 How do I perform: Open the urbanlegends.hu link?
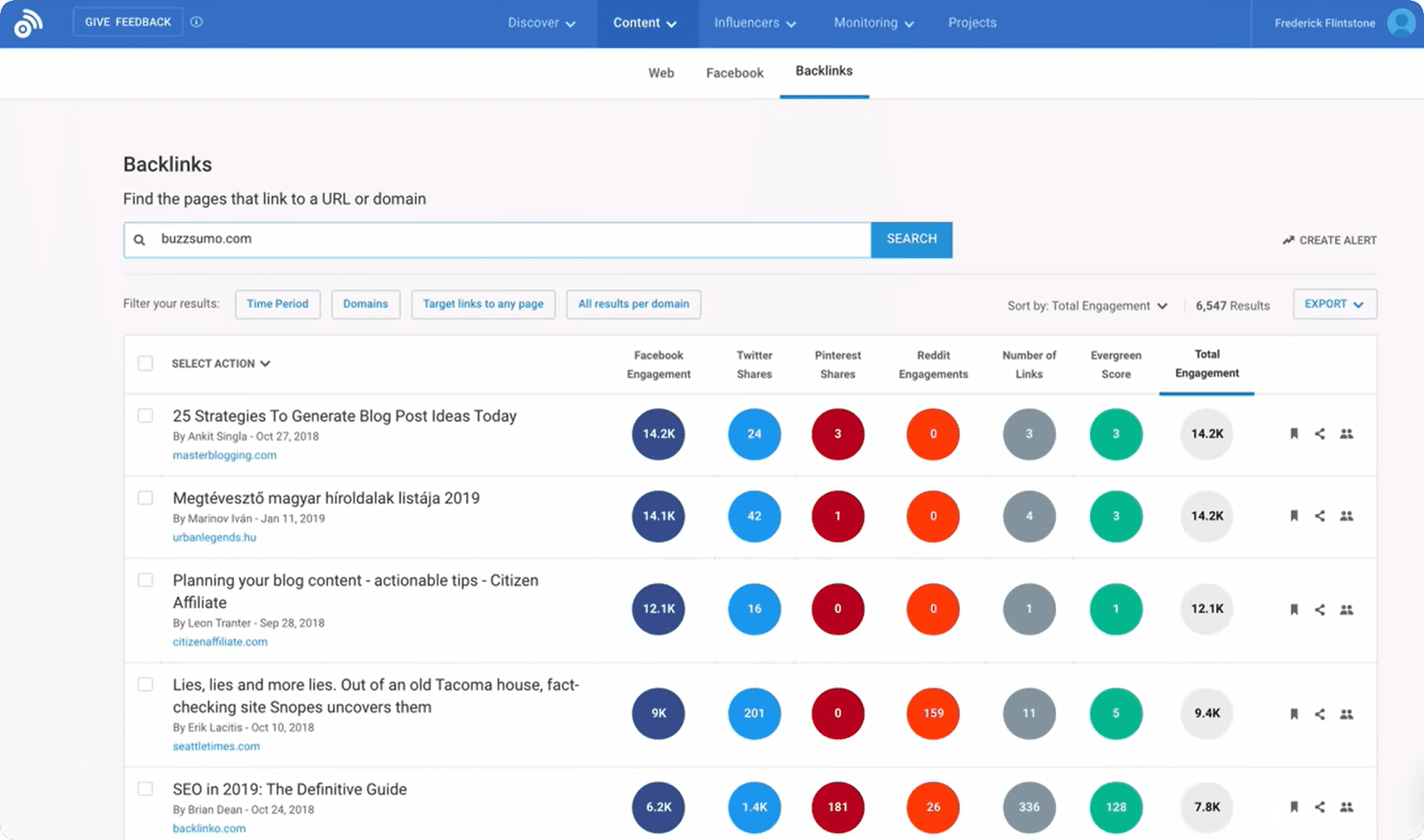[x=214, y=537]
